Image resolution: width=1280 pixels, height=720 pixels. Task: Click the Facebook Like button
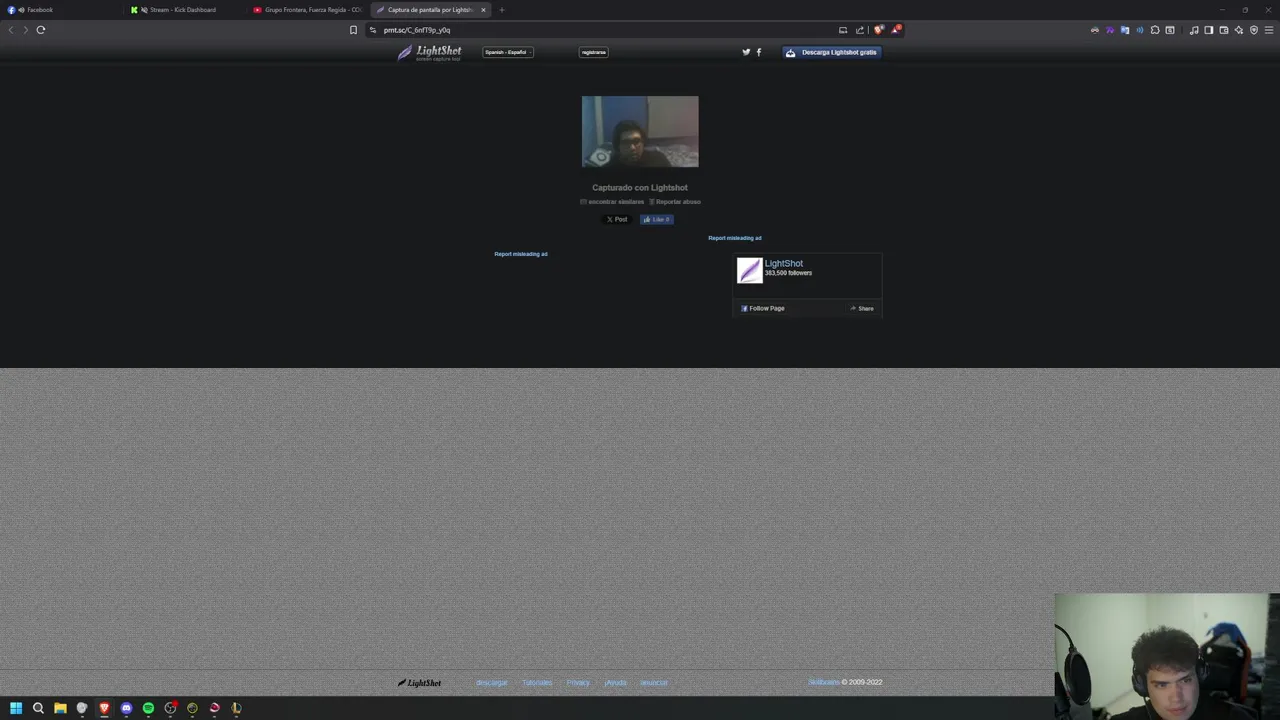point(657,219)
